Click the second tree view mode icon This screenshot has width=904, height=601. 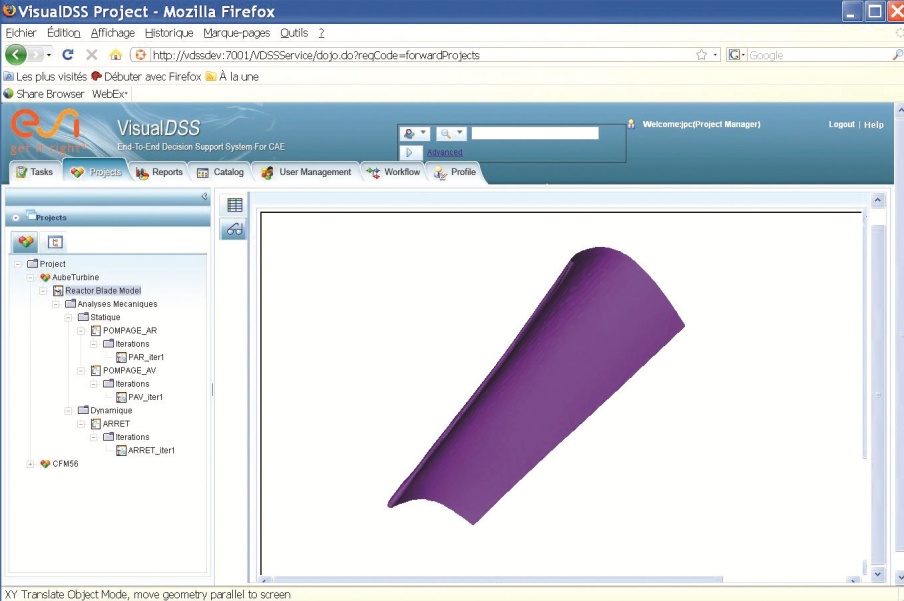tap(55, 242)
